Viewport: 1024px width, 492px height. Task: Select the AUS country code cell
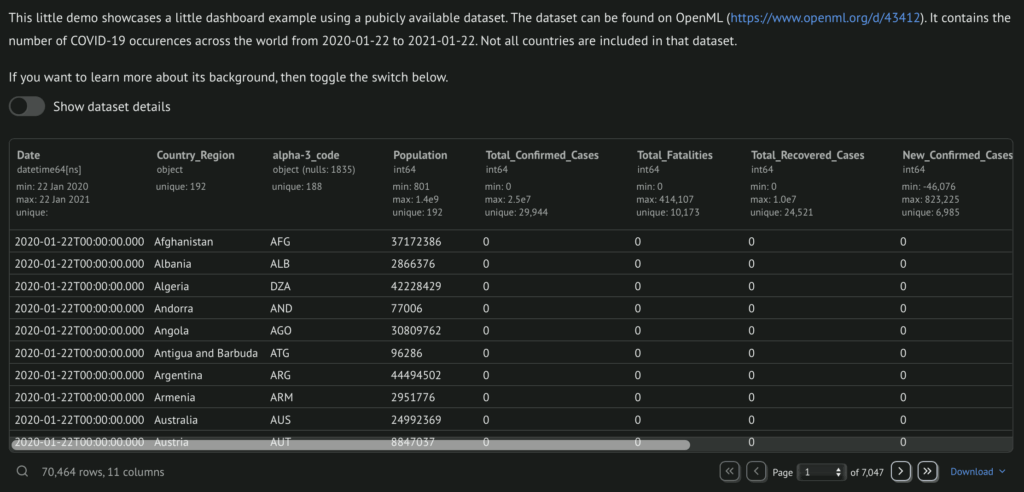point(282,420)
